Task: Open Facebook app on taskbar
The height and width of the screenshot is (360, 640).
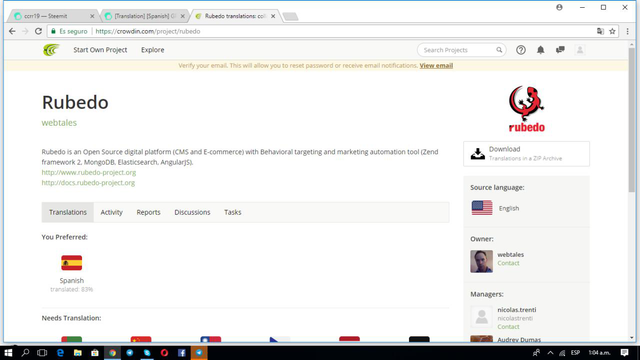Action: pos(182,353)
